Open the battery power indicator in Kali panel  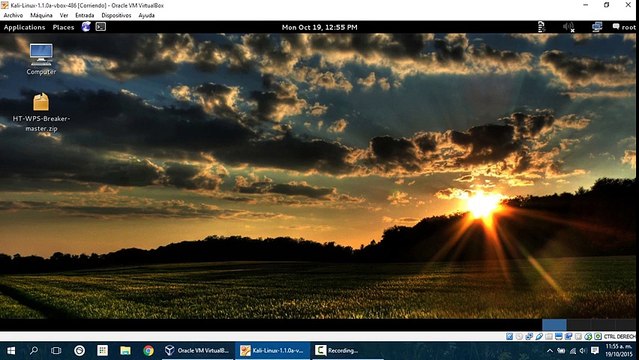click(x=541, y=27)
